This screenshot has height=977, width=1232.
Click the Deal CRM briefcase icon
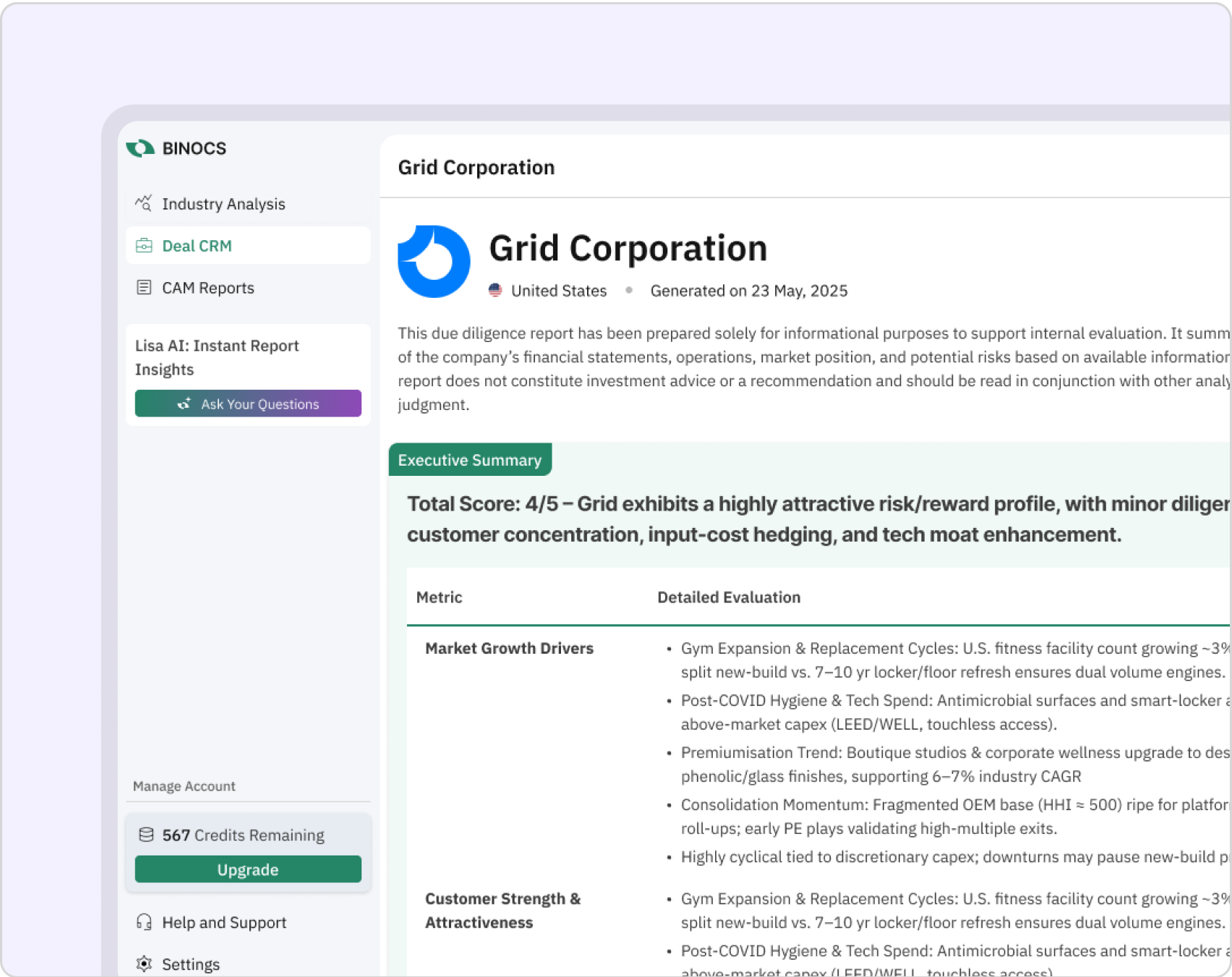(144, 246)
